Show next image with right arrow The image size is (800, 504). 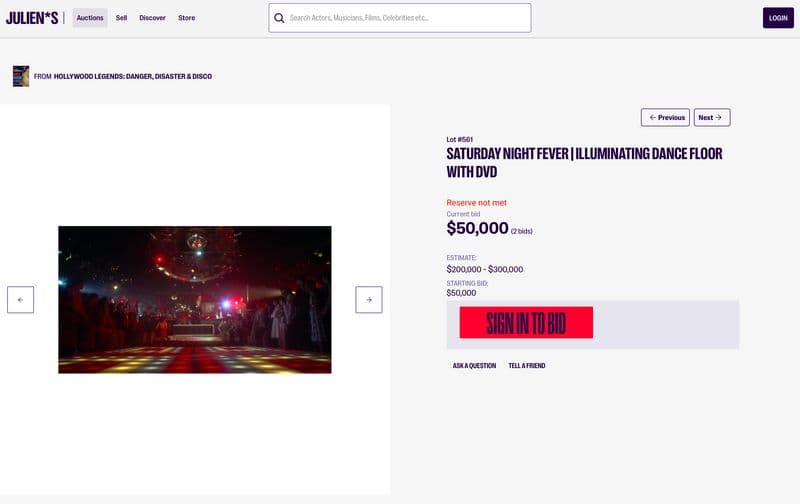tap(369, 299)
